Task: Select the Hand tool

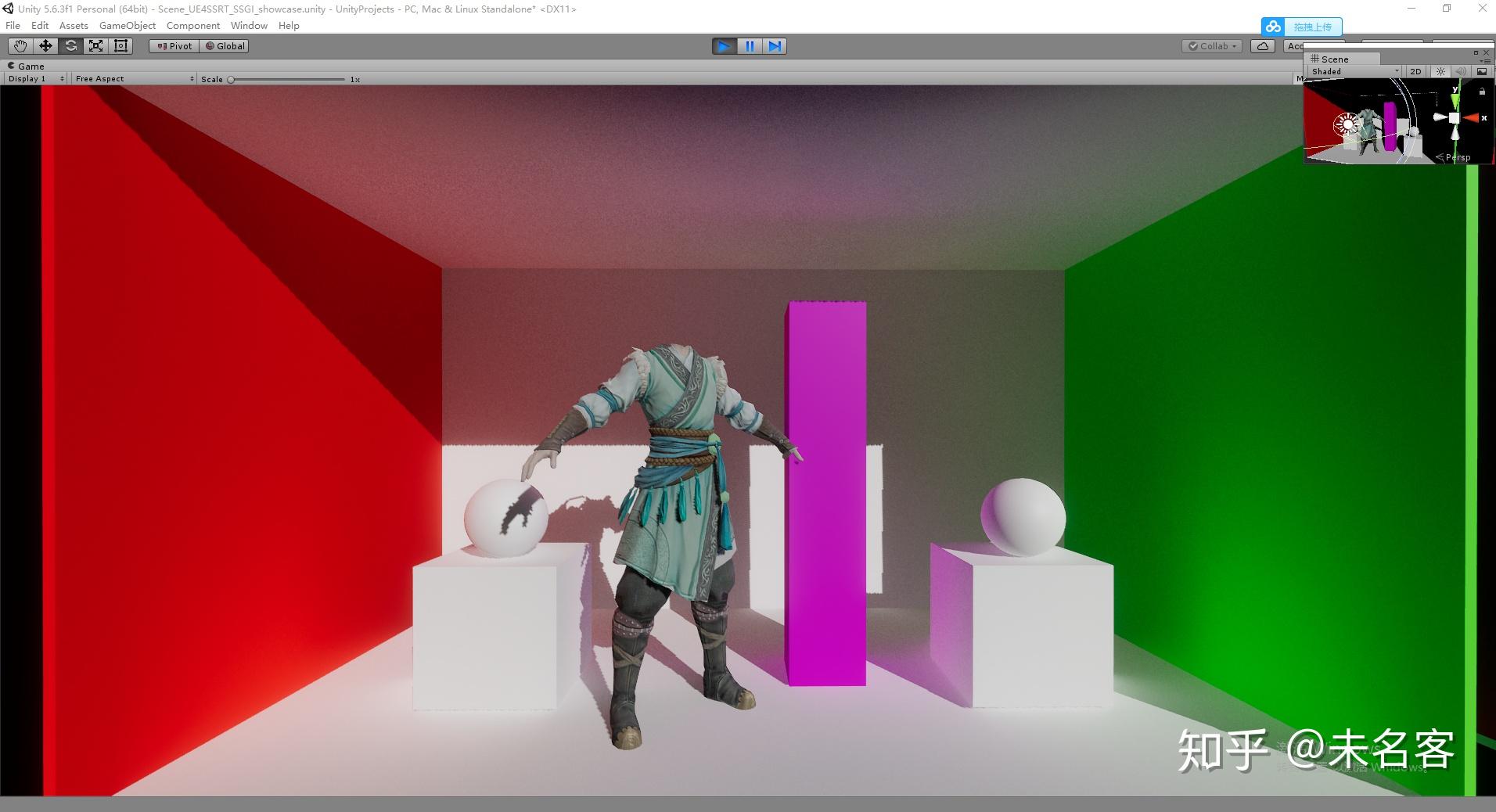Action: (x=20, y=46)
